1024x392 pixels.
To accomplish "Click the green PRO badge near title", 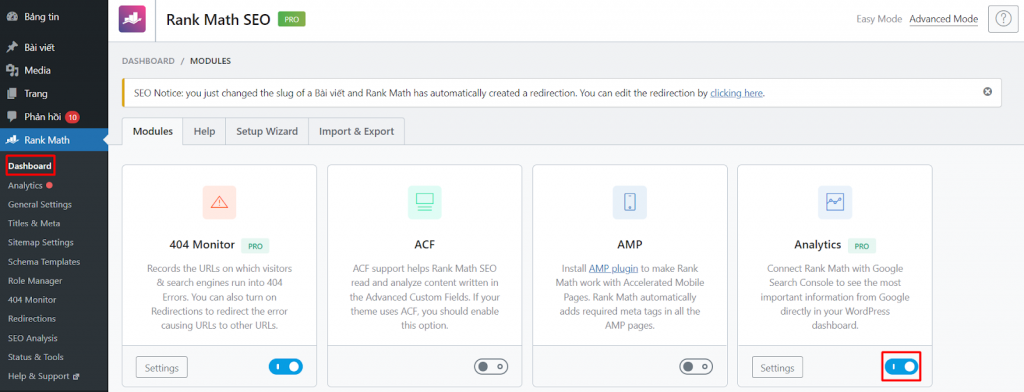I will click(292, 19).
